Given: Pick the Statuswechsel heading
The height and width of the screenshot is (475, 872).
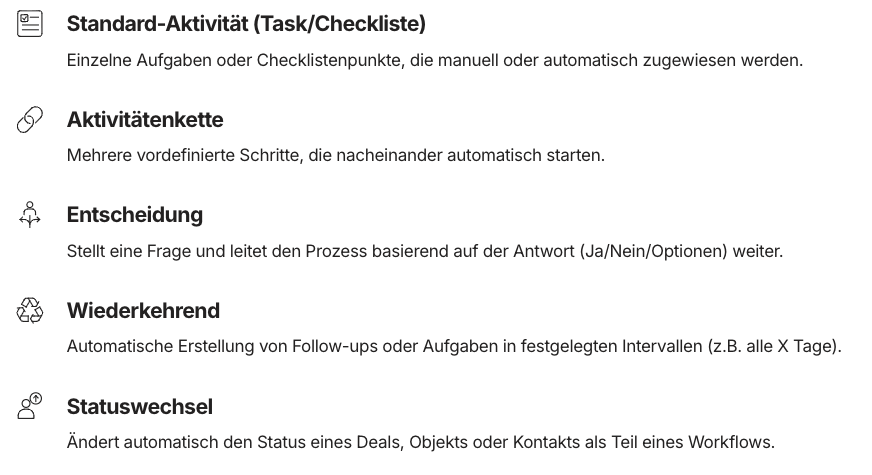Looking at the screenshot, I should tap(139, 407).
